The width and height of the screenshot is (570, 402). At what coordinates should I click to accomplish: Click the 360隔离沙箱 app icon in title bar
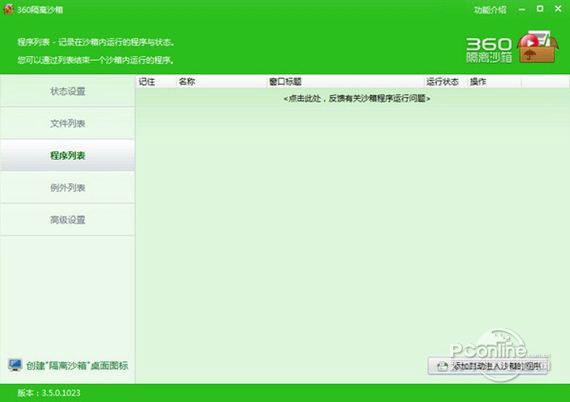coord(8,9)
